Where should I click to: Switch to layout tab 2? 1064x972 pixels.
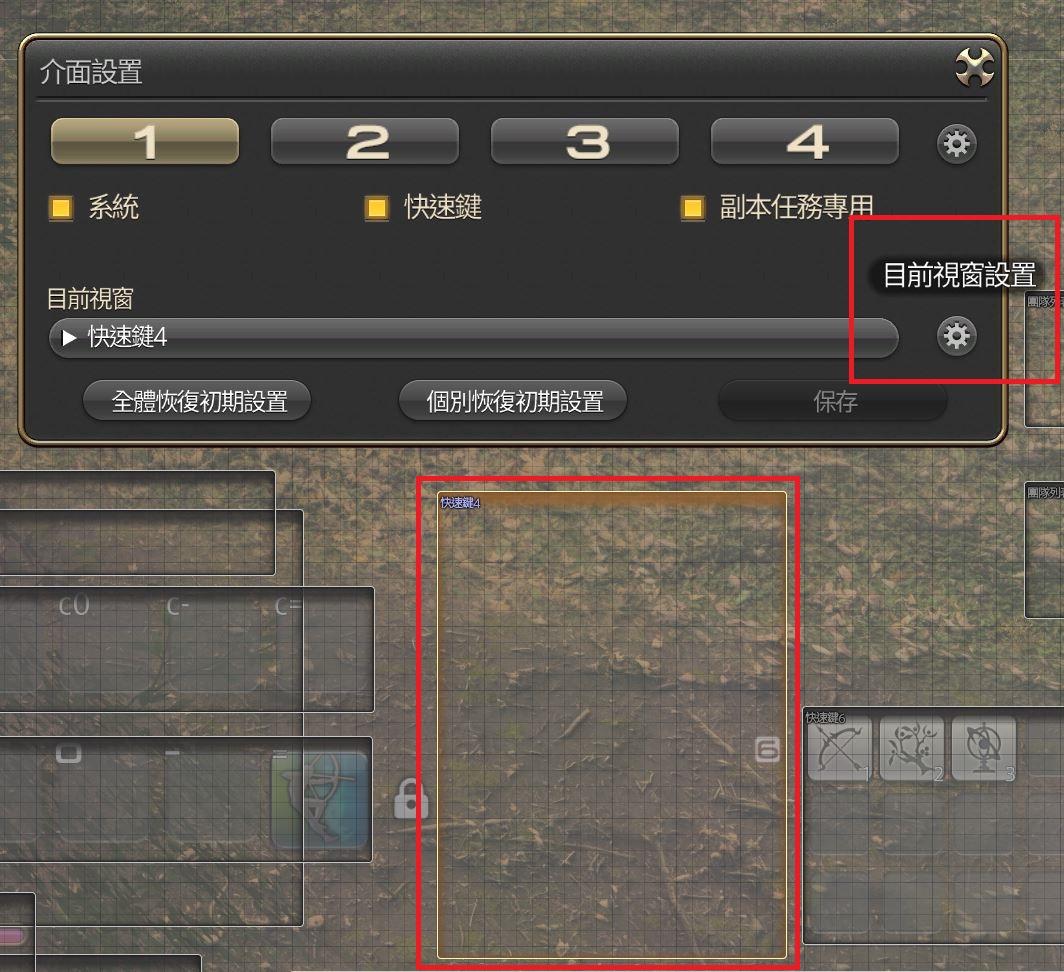click(x=365, y=142)
